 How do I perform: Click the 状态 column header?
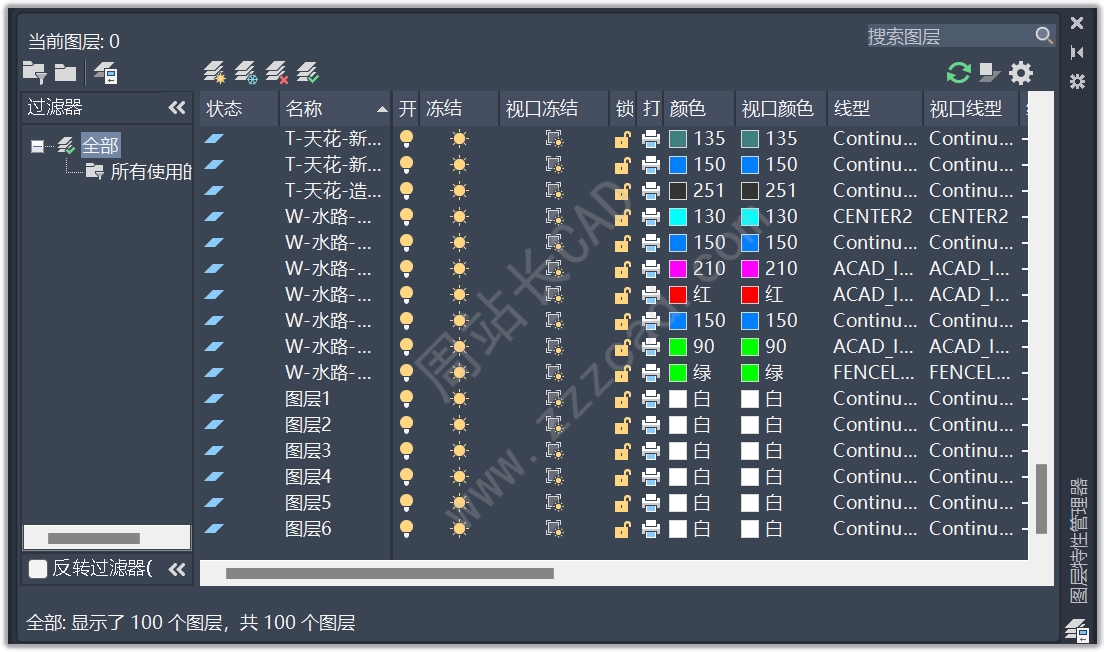[238, 109]
